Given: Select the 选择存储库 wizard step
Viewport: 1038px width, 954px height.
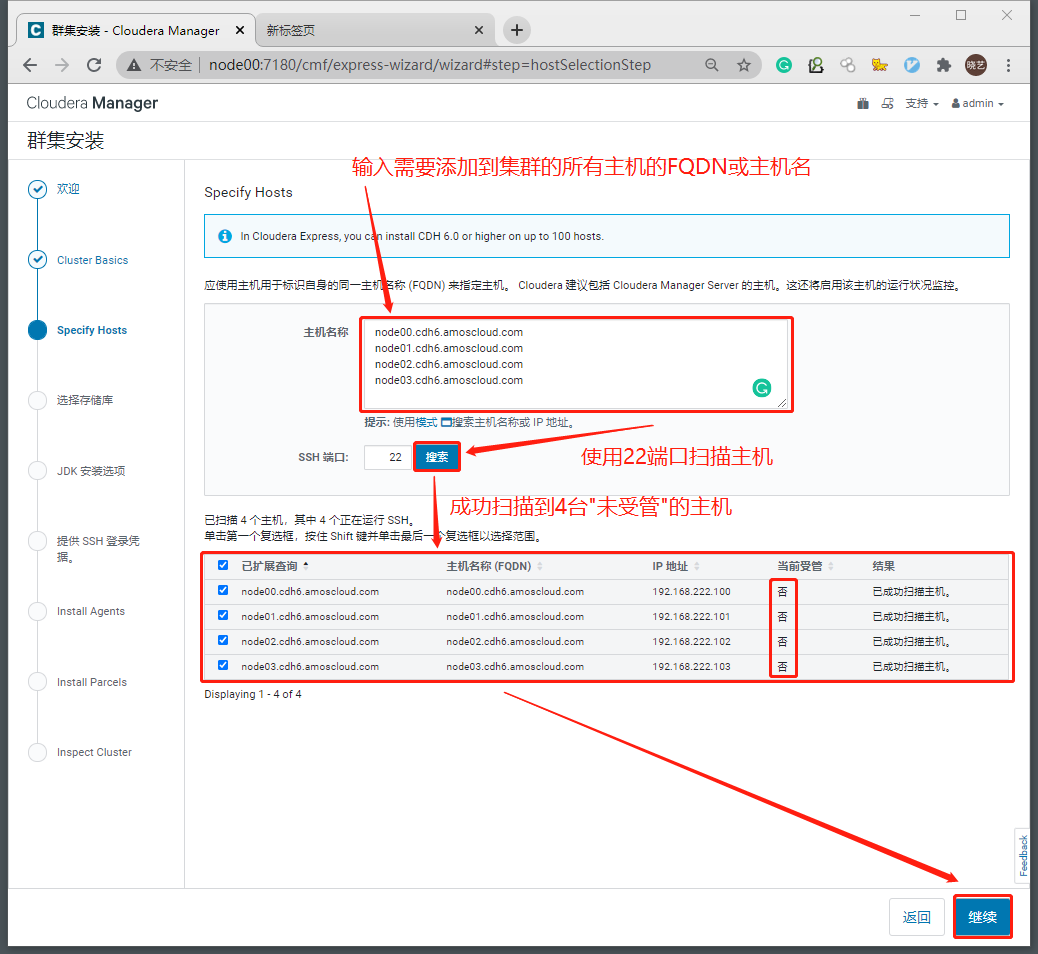Looking at the screenshot, I should click(85, 401).
